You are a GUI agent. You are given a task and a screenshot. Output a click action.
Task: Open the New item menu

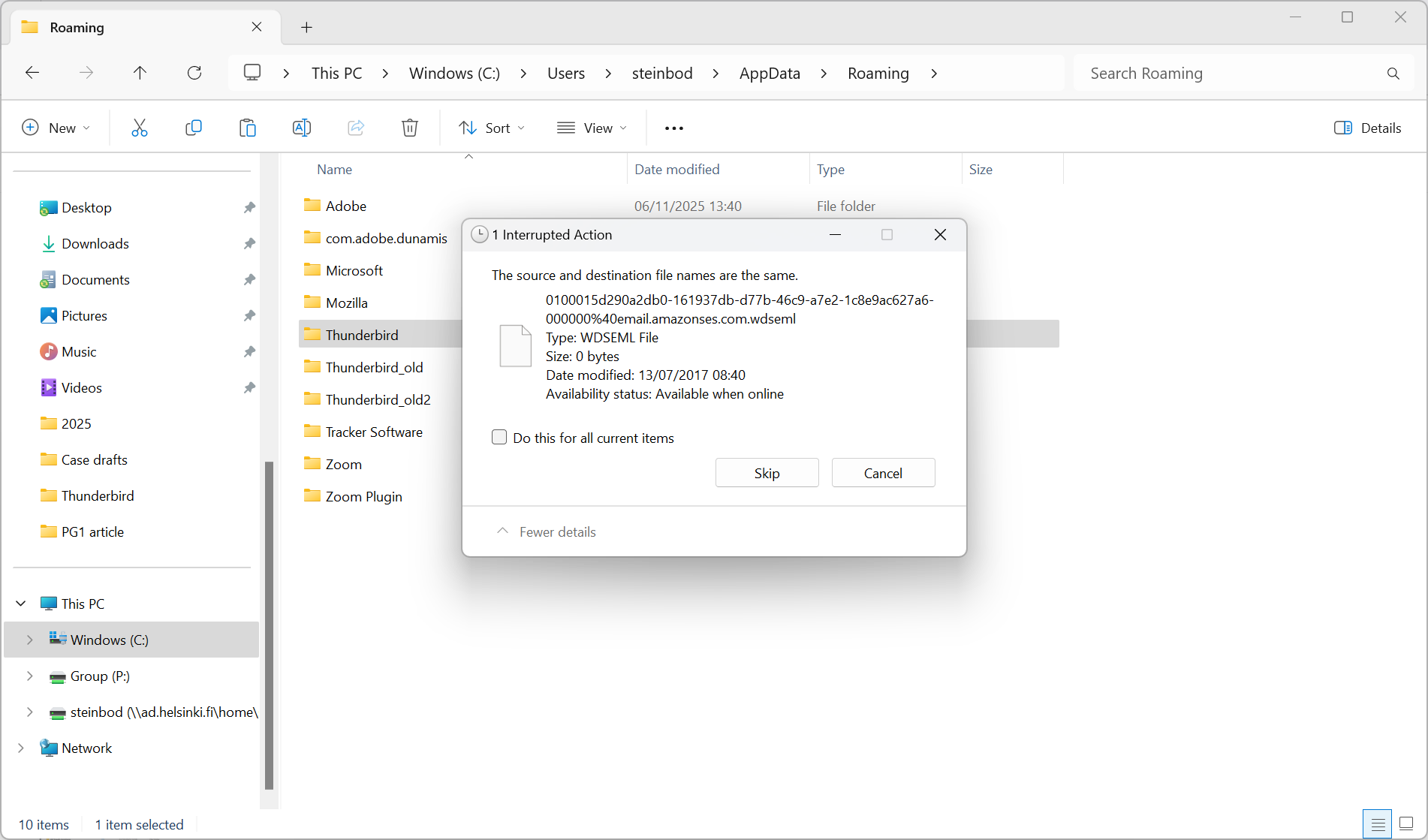click(x=56, y=128)
